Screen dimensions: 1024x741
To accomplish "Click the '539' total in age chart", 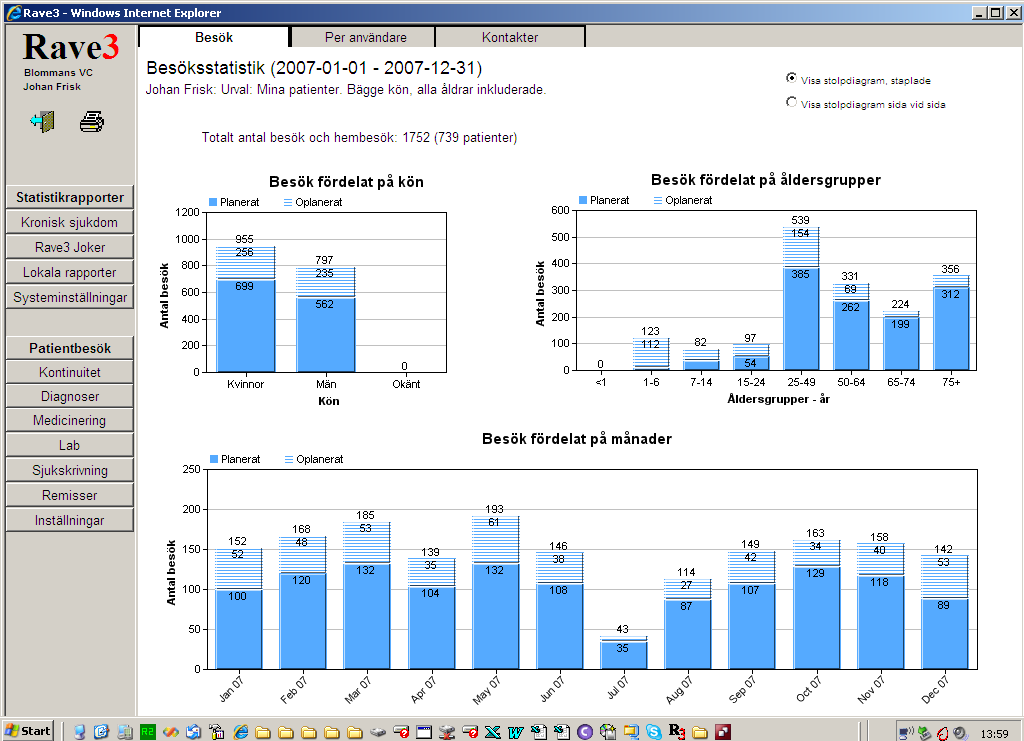I will point(800,220).
